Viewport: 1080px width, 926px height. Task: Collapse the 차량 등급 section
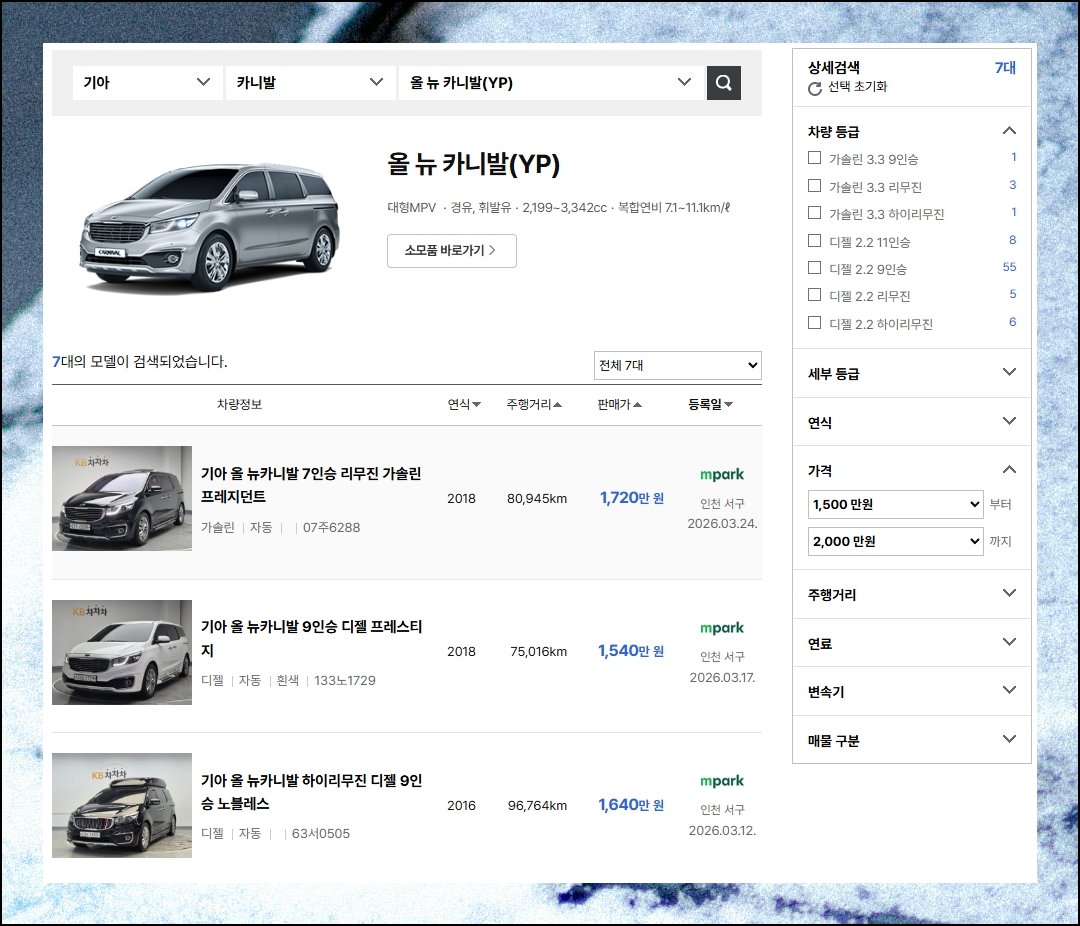click(1009, 131)
